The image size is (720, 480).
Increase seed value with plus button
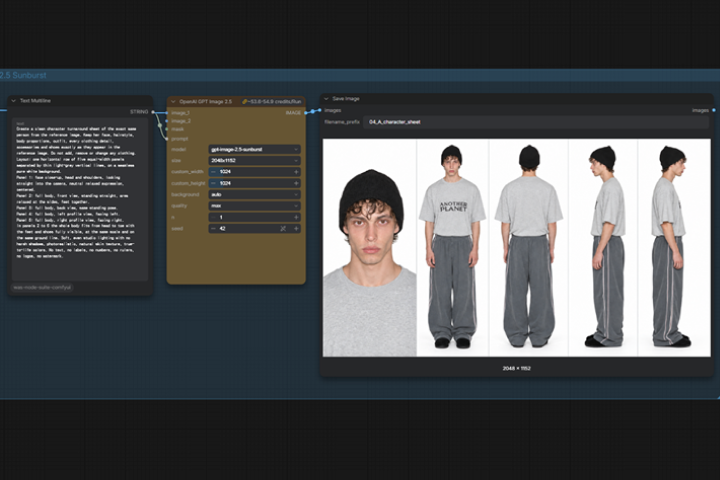point(296,228)
